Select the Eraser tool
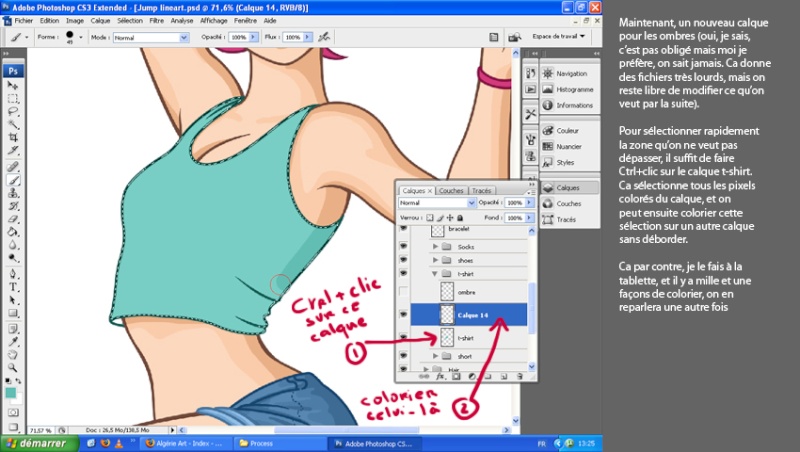This screenshot has width=800, height=452. pyautogui.click(x=13, y=219)
